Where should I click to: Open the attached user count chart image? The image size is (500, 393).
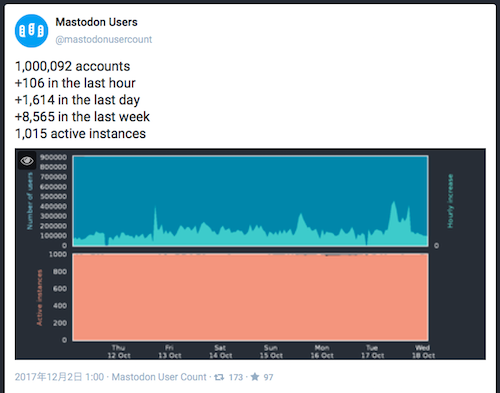(250, 254)
